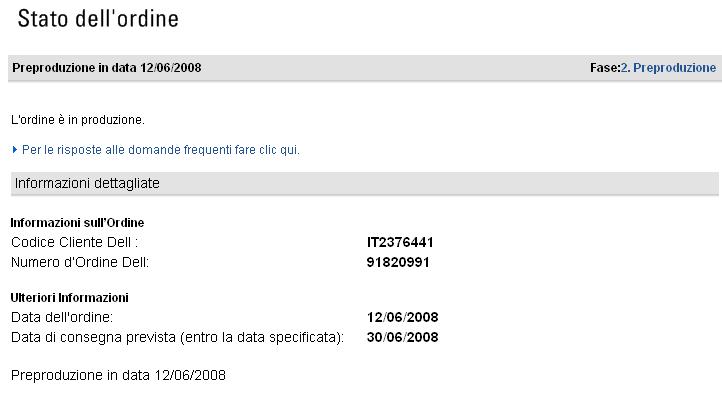Click the last 'Preproduzione in data 12/06/2008' line
This screenshot has height=410, width=722.
[118, 375]
